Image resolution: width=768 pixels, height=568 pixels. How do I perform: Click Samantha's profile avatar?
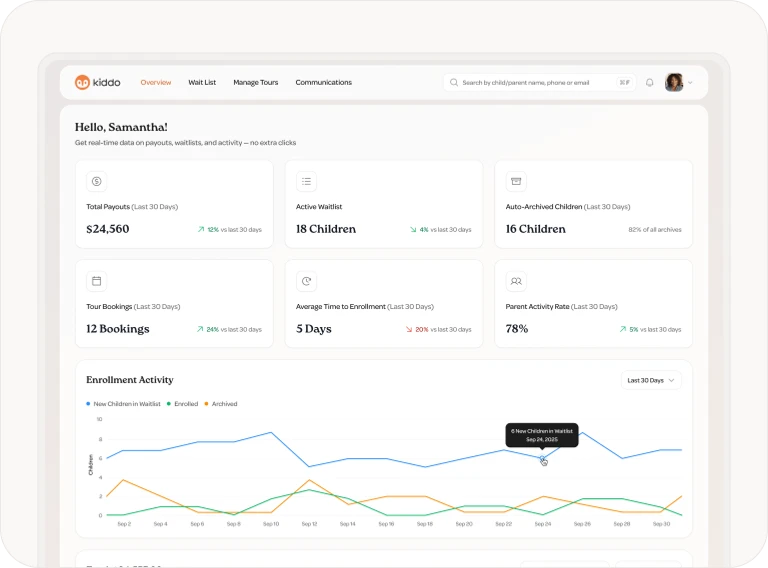674,82
